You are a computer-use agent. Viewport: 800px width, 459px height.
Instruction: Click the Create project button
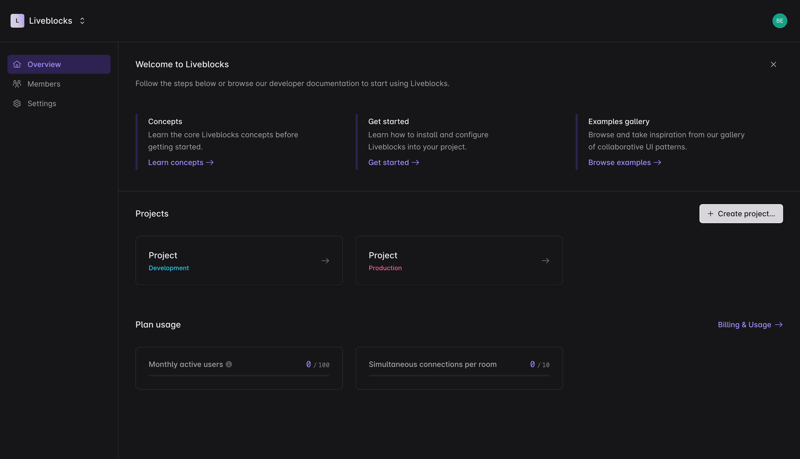[741, 214]
